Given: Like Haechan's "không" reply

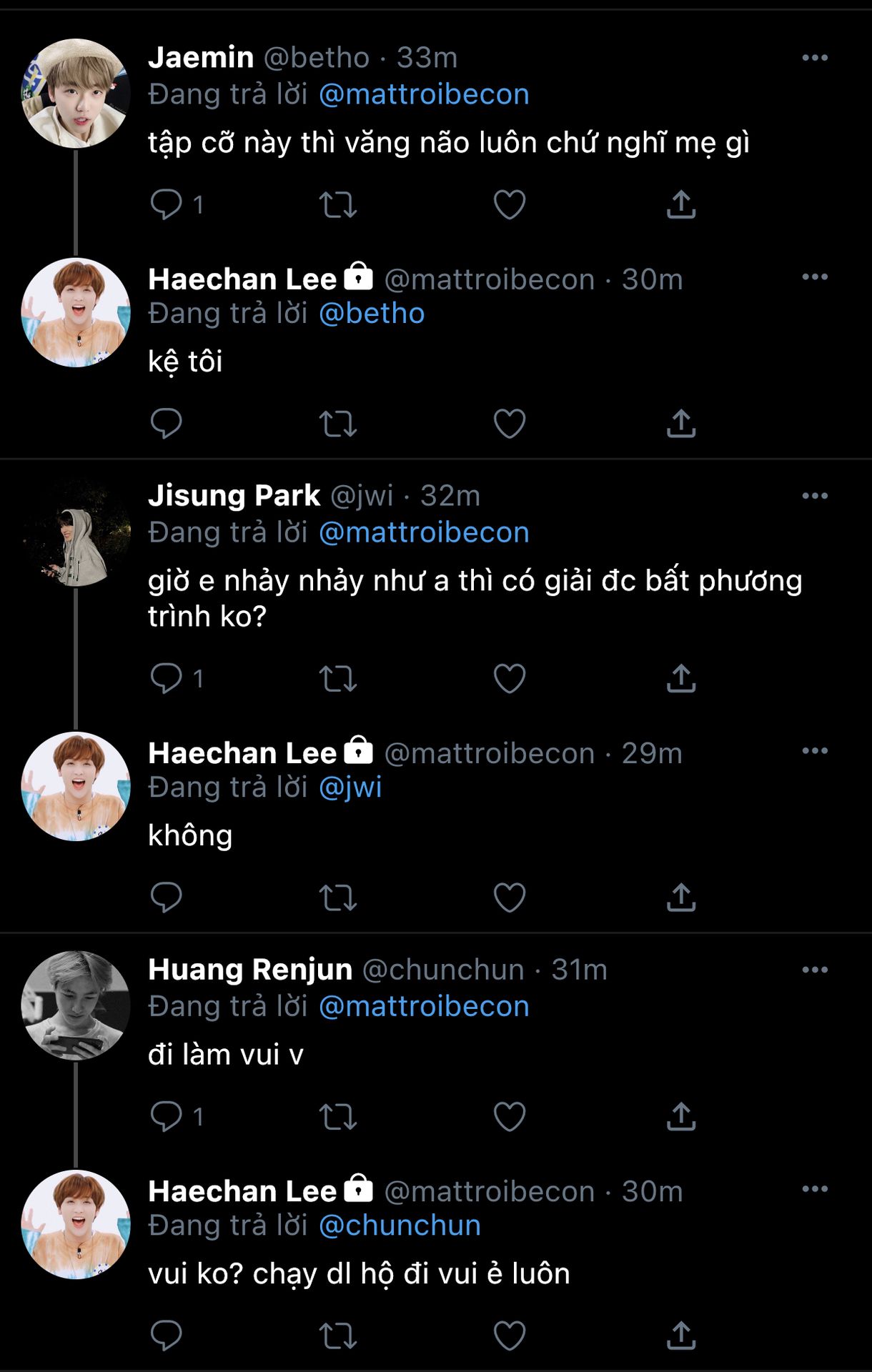Looking at the screenshot, I should coord(510,898).
